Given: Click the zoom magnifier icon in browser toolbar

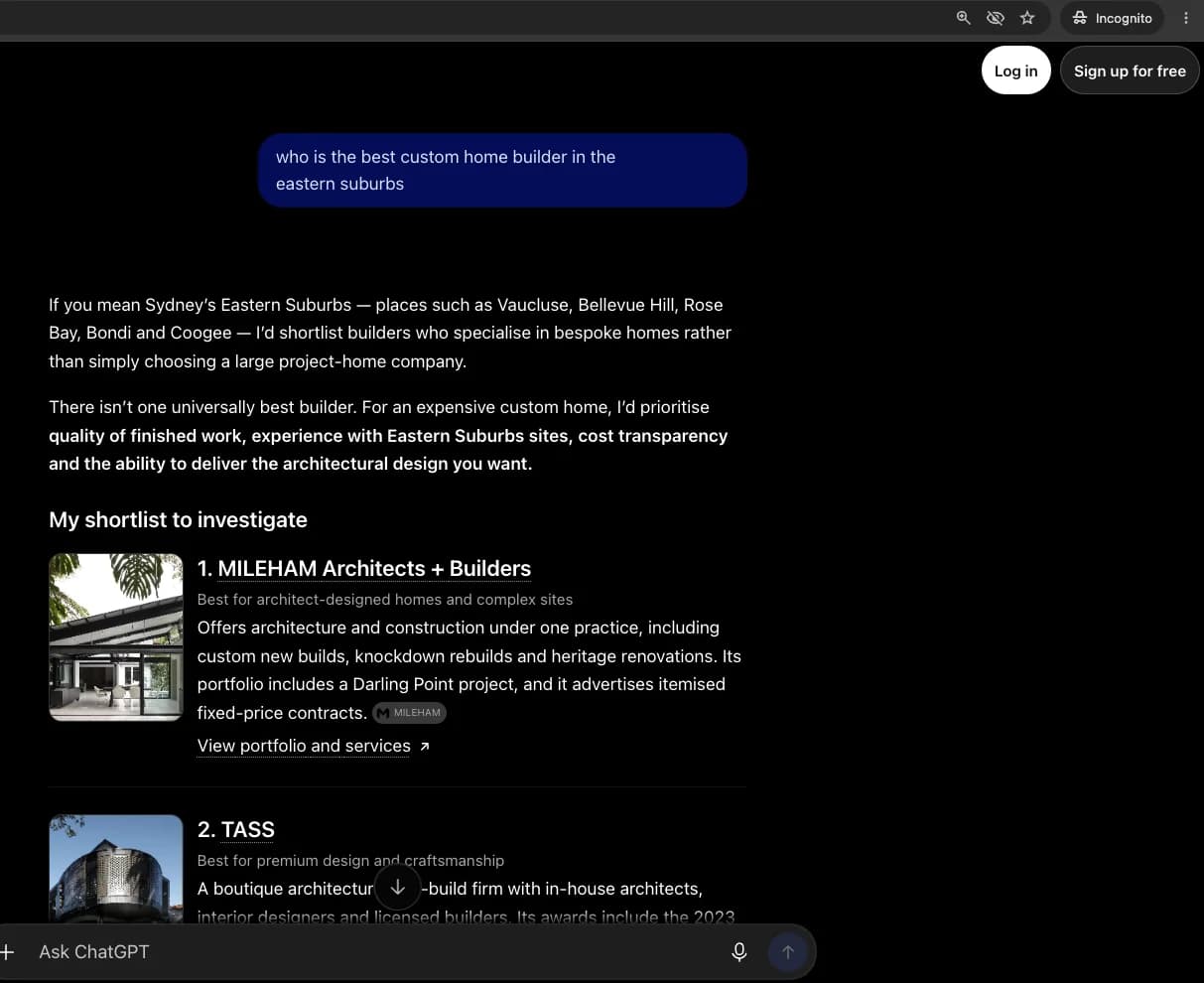Looking at the screenshot, I should point(963,18).
